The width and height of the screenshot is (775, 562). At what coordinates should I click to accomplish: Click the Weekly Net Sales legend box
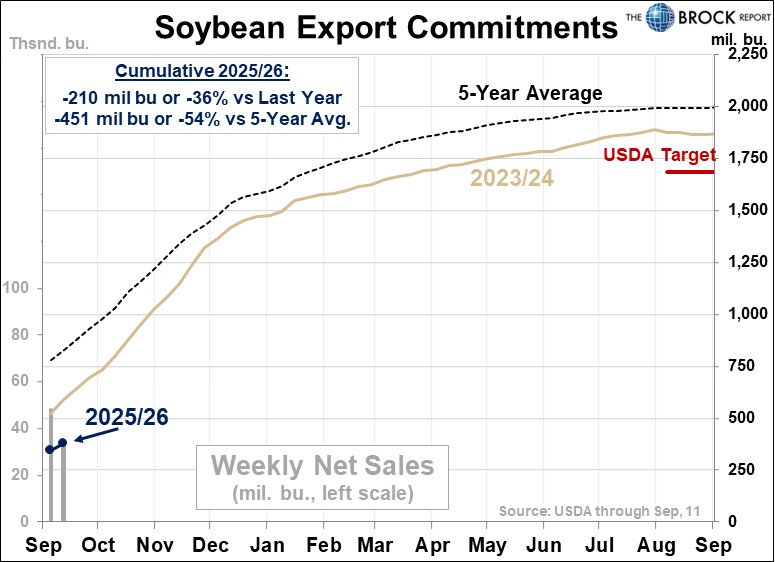coord(322,478)
